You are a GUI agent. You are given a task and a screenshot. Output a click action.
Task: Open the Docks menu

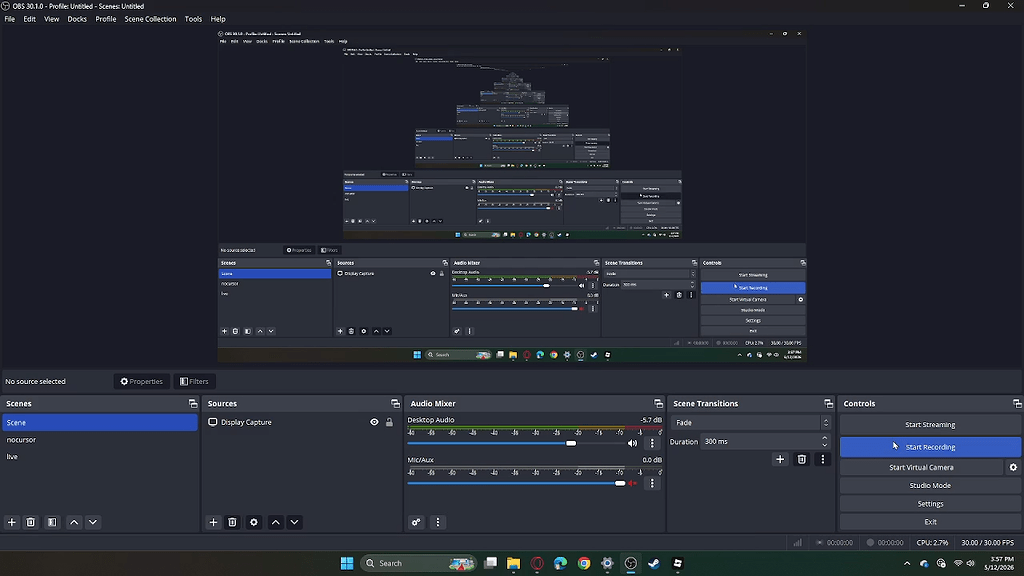[77, 19]
